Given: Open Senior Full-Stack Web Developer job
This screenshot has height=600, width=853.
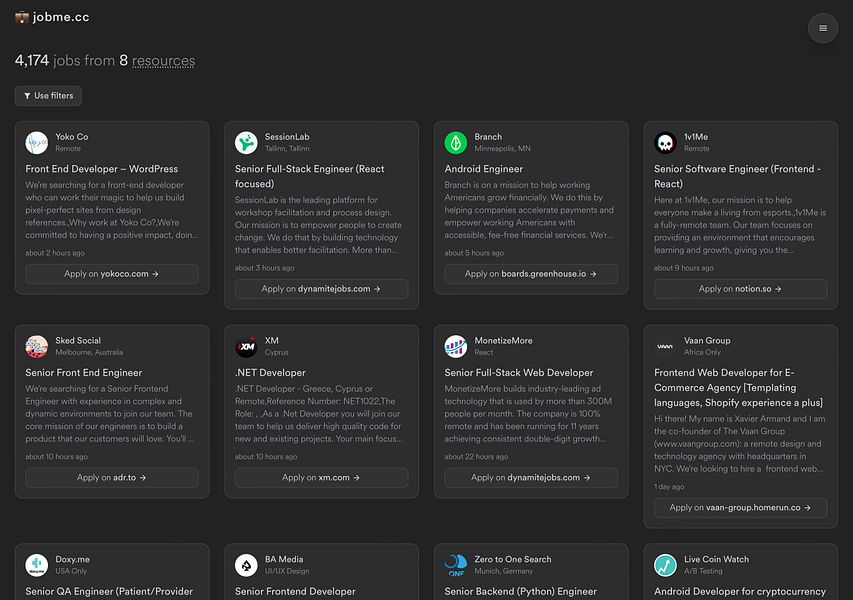Looking at the screenshot, I should point(519,373).
